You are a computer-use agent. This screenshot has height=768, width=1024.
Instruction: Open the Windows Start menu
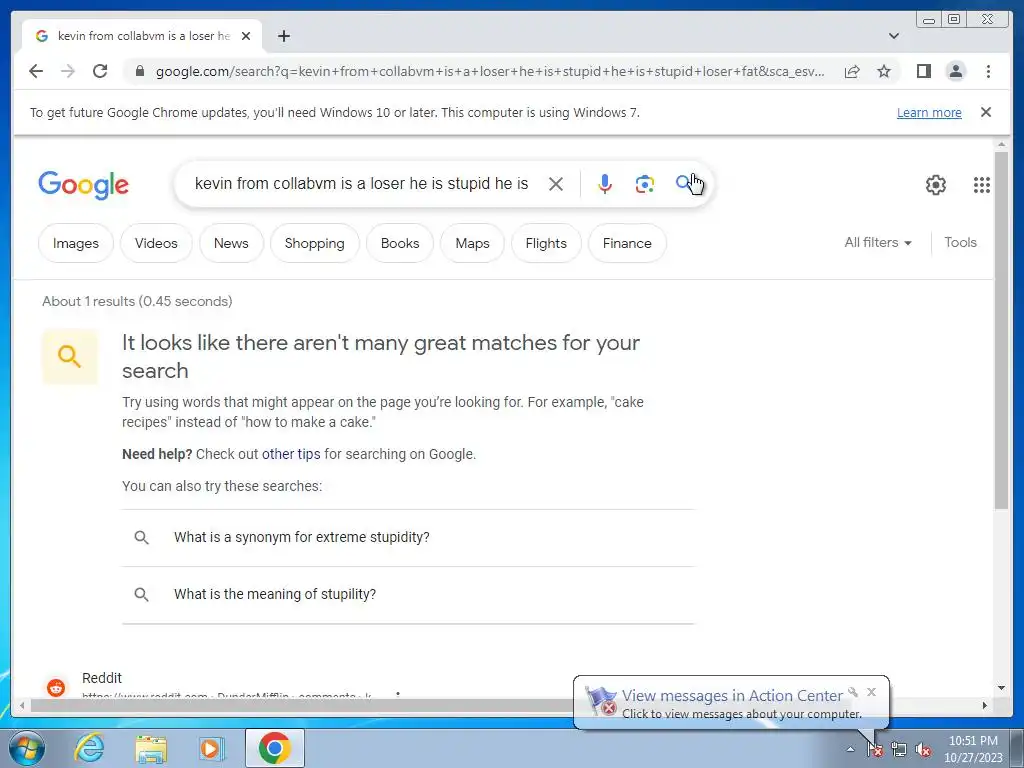point(27,748)
